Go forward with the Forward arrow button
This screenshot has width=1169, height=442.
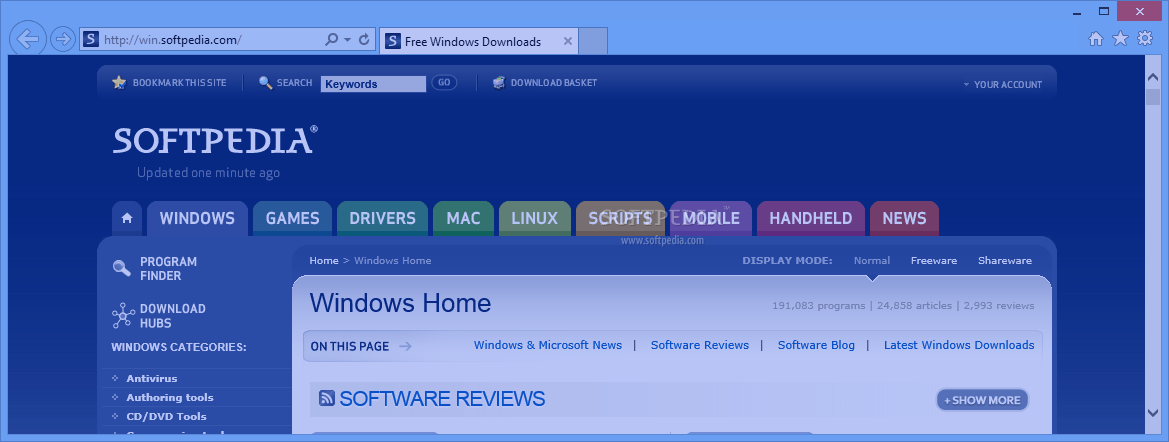tap(63, 40)
